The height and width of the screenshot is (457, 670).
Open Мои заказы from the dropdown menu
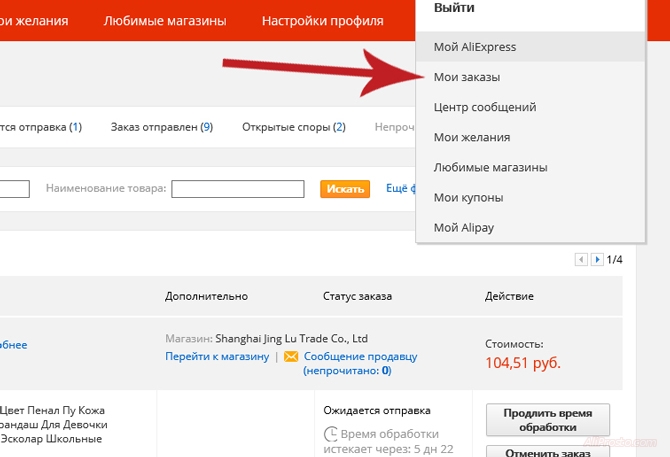pyautogui.click(x=530, y=77)
